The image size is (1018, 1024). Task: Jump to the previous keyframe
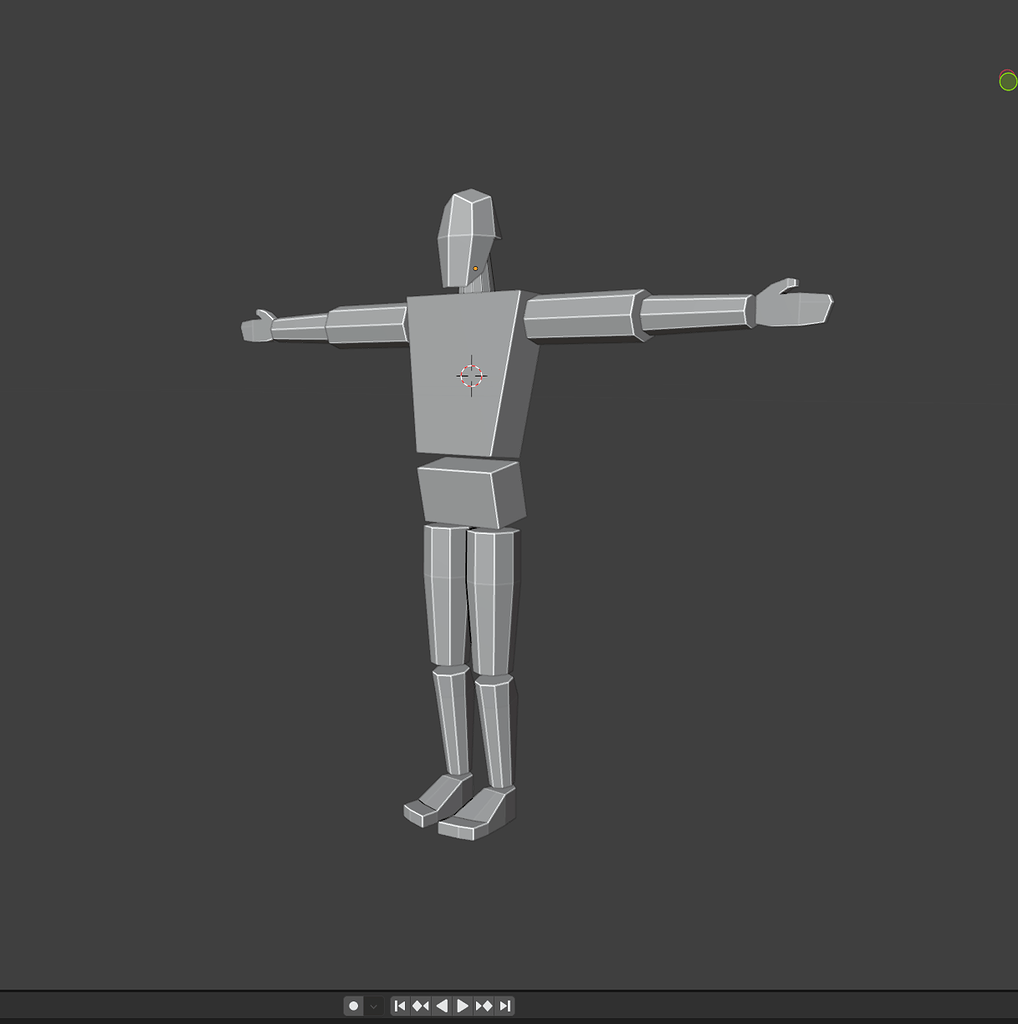pos(421,1006)
